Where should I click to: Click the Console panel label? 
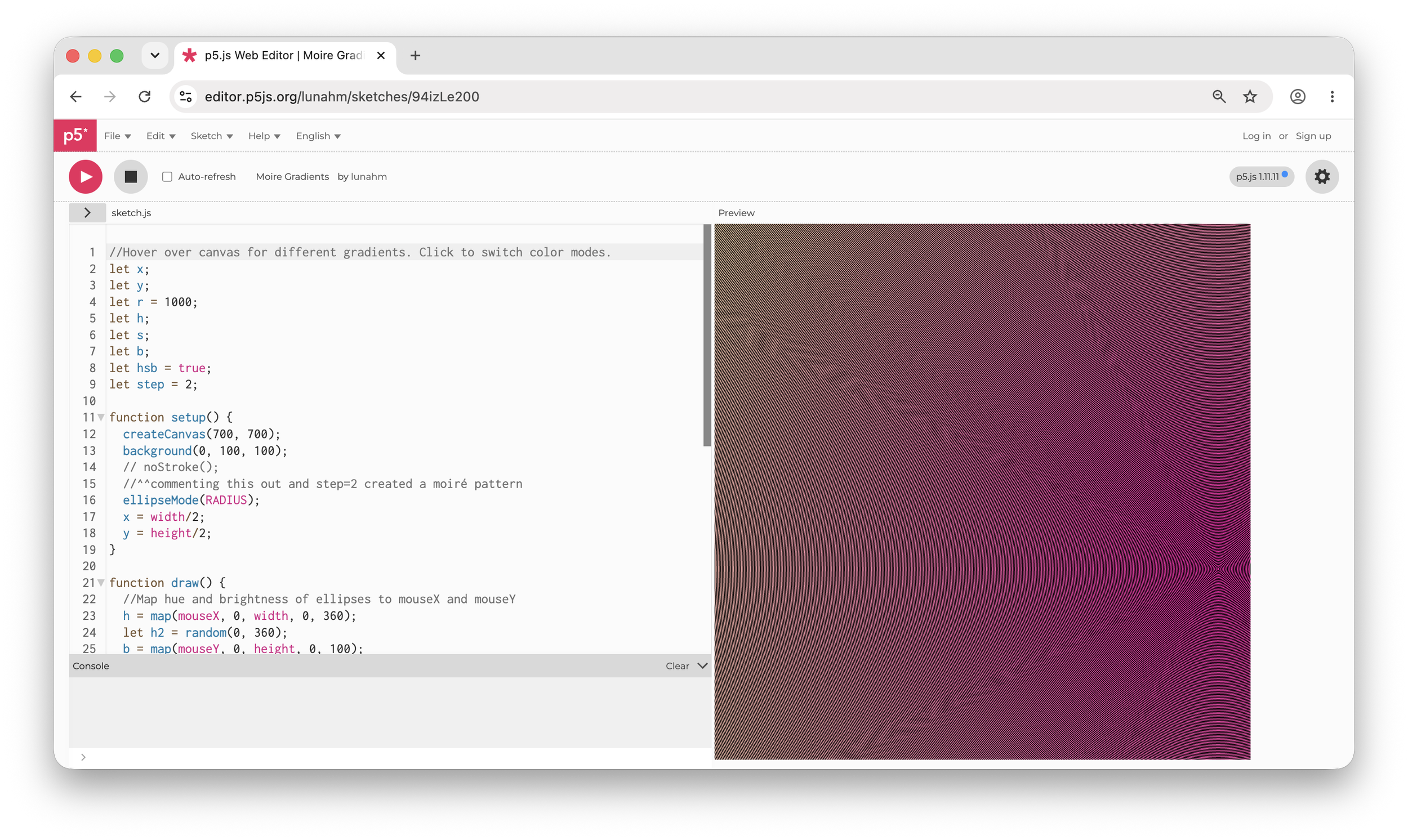click(91, 666)
